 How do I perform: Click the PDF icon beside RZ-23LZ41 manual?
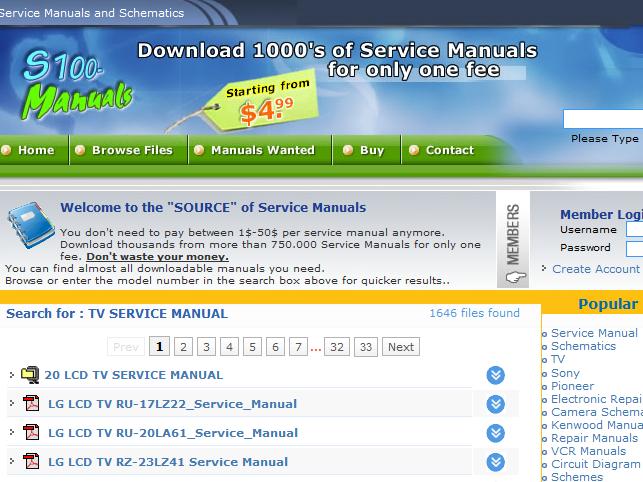[x=31, y=462]
